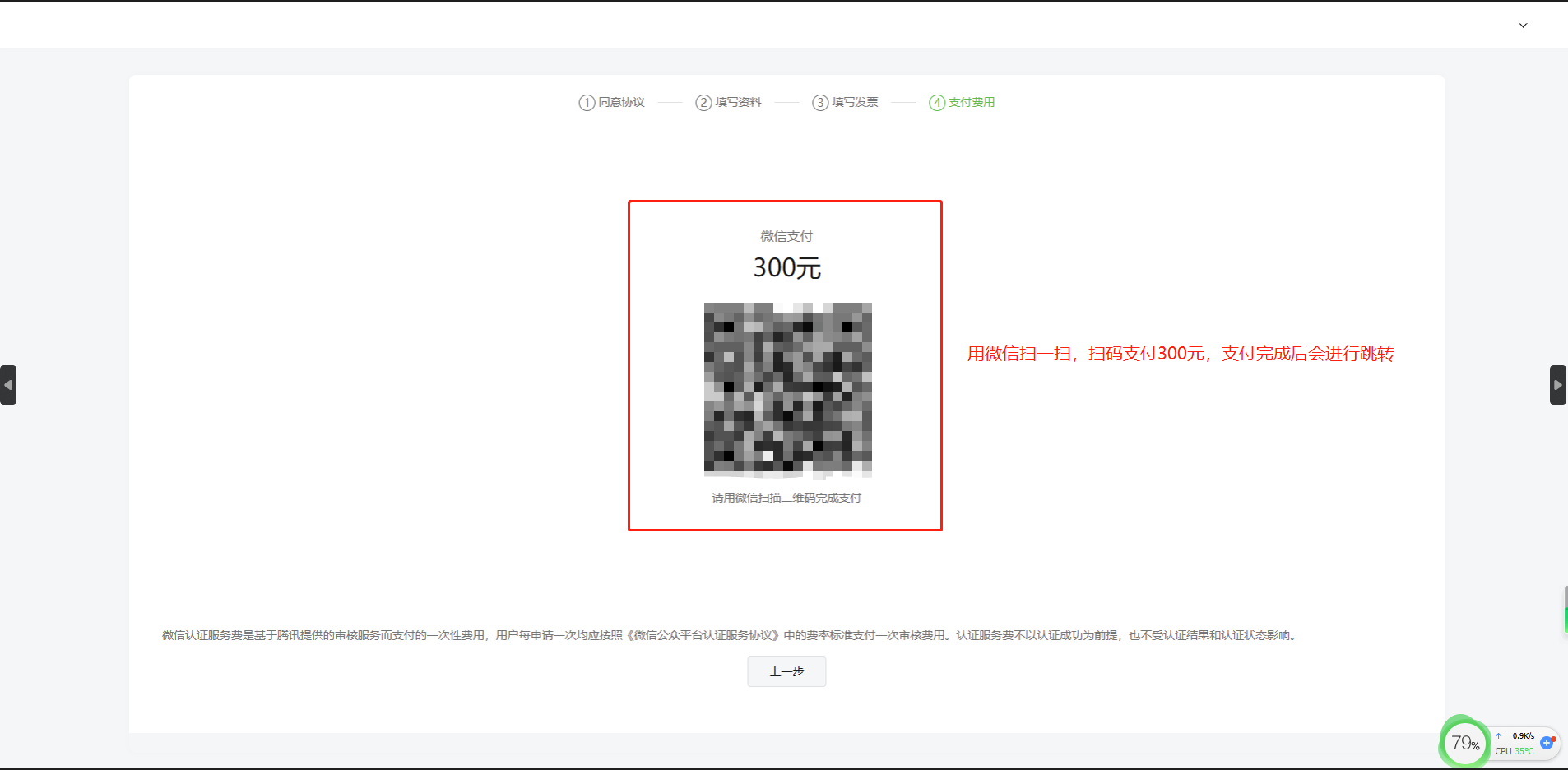
Task: Click the 79% memory usage circle
Action: [x=1464, y=744]
